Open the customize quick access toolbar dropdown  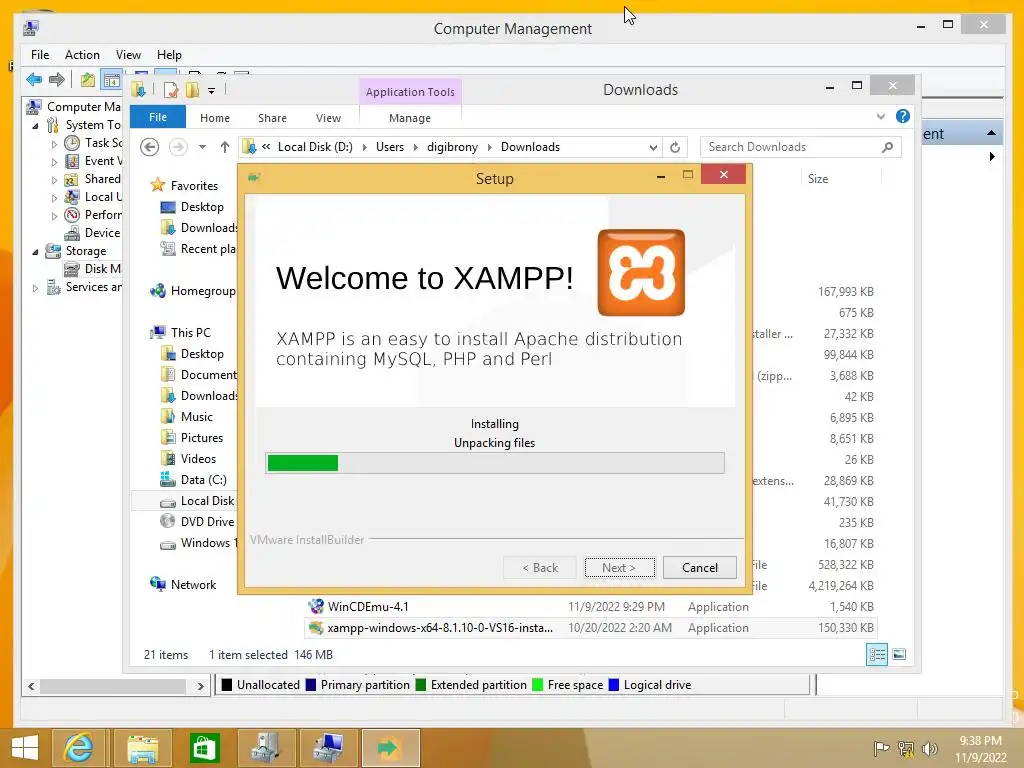tap(212, 91)
